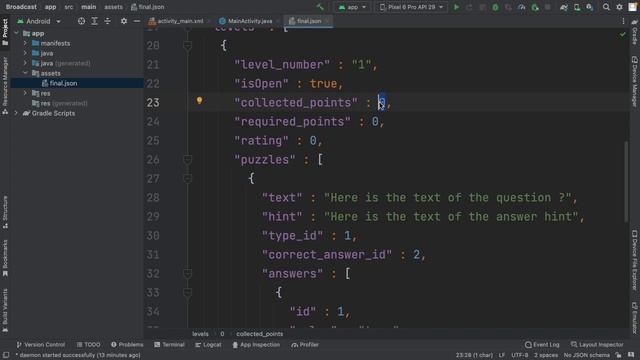Hide the Project panel with the minus icon
Viewport: 640px width, 360px height.
[x=137, y=21]
